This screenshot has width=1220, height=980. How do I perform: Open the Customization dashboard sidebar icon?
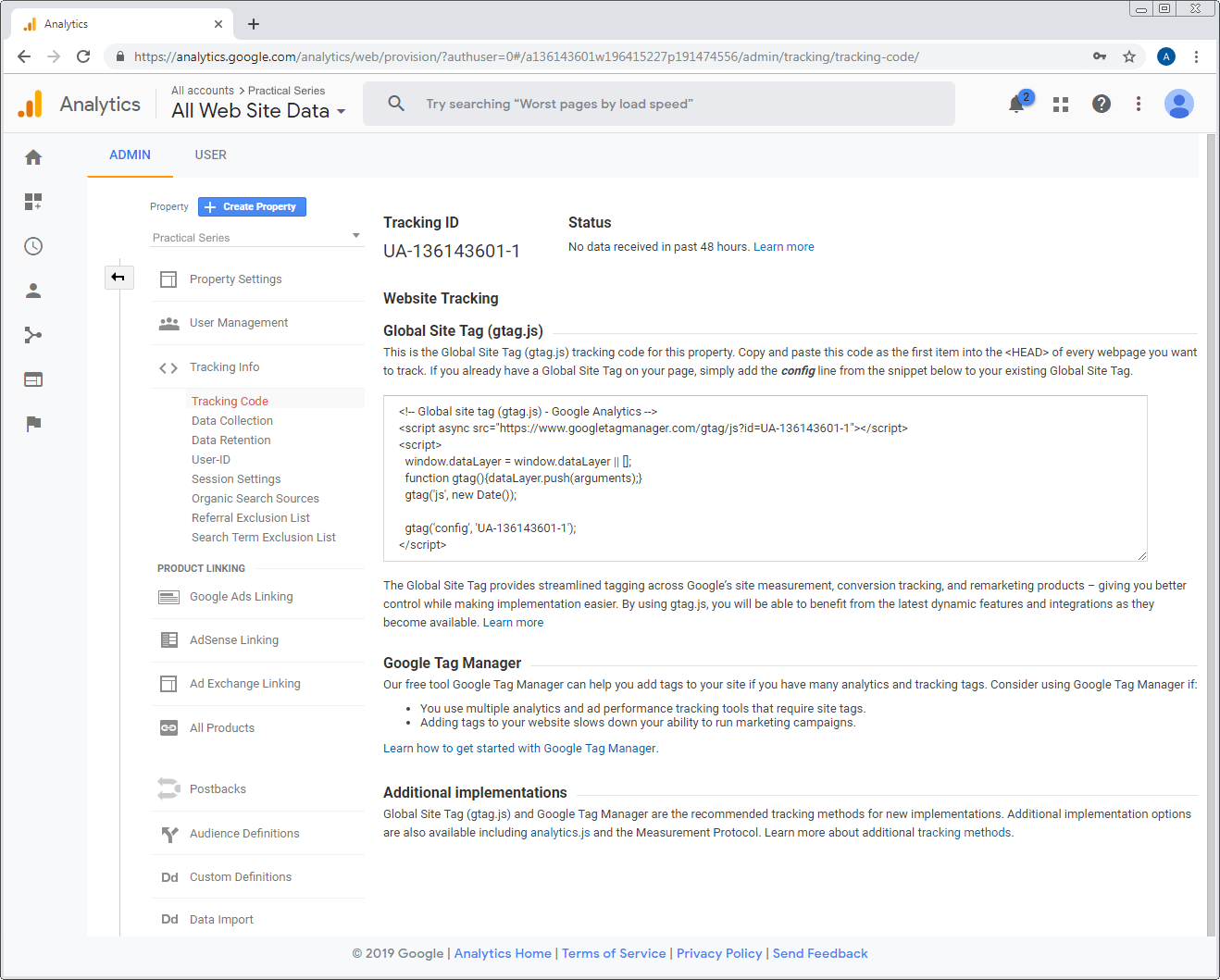tap(33, 202)
